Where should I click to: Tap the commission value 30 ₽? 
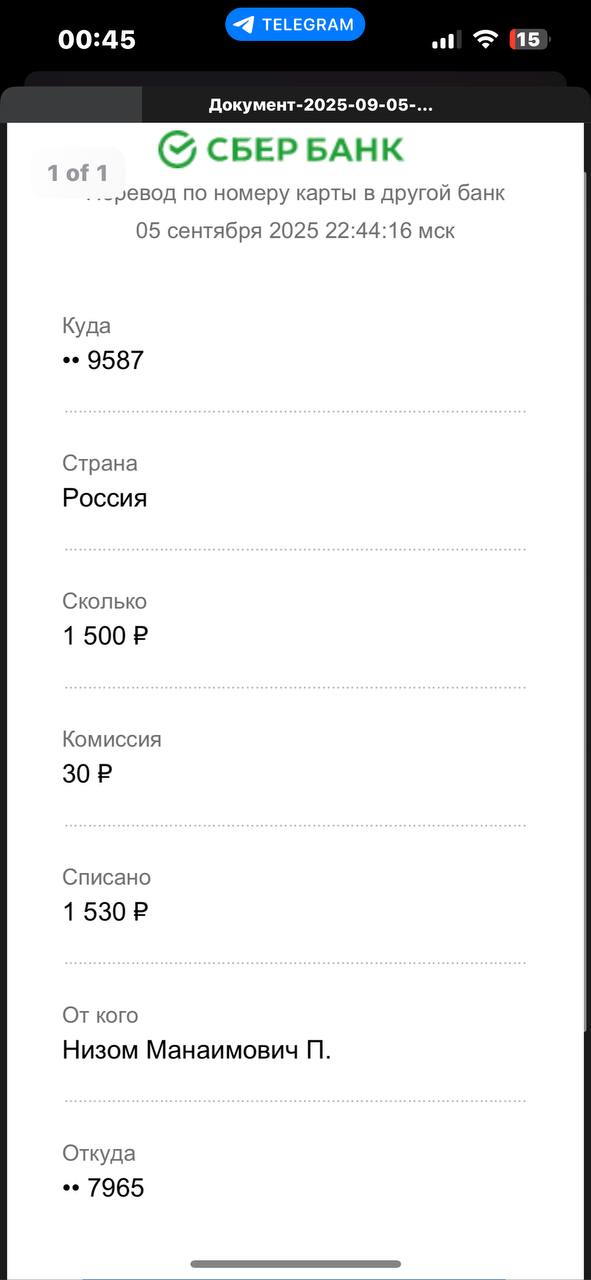point(87,774)
